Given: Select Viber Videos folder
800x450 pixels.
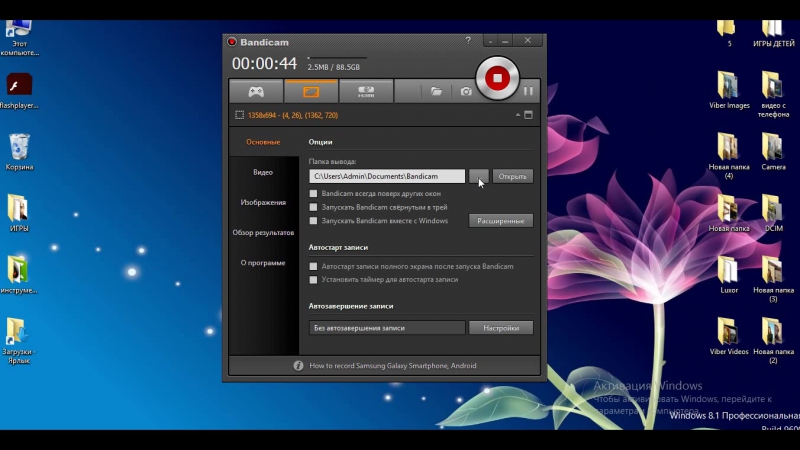Looking at the screenshot, I should (729, 336).
